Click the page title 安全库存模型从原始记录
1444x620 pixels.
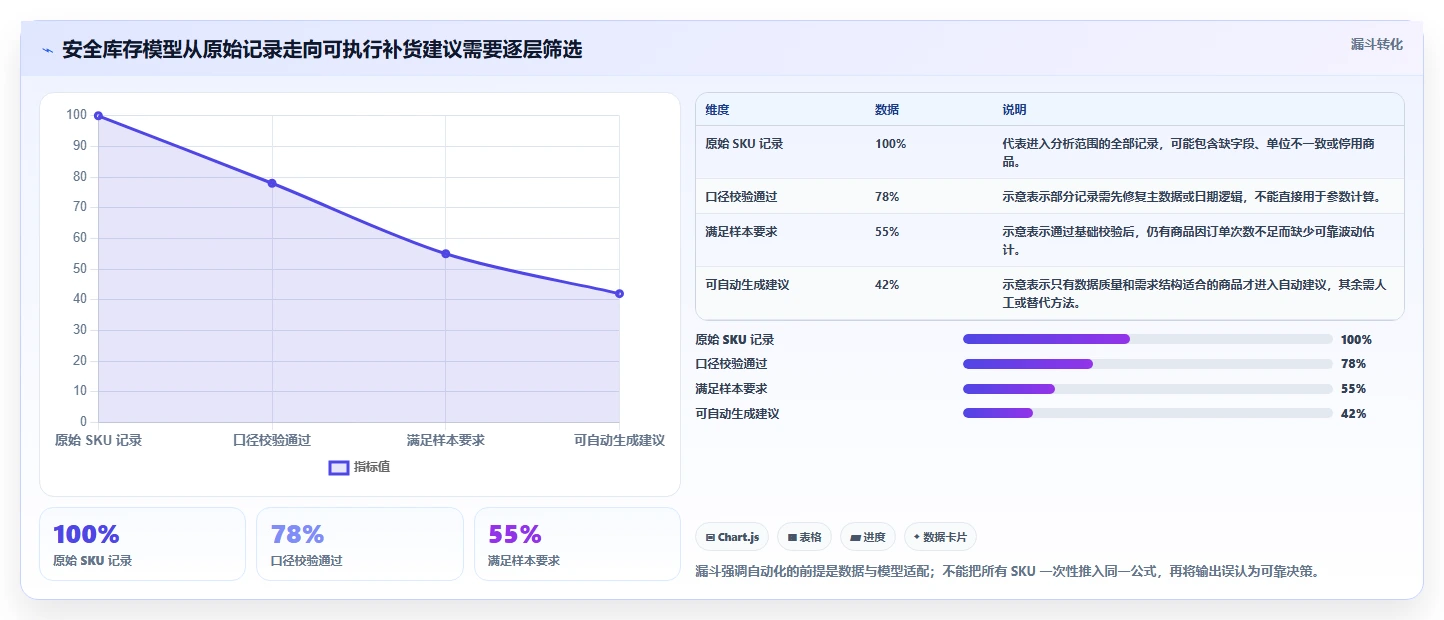[x=322, y=50]
